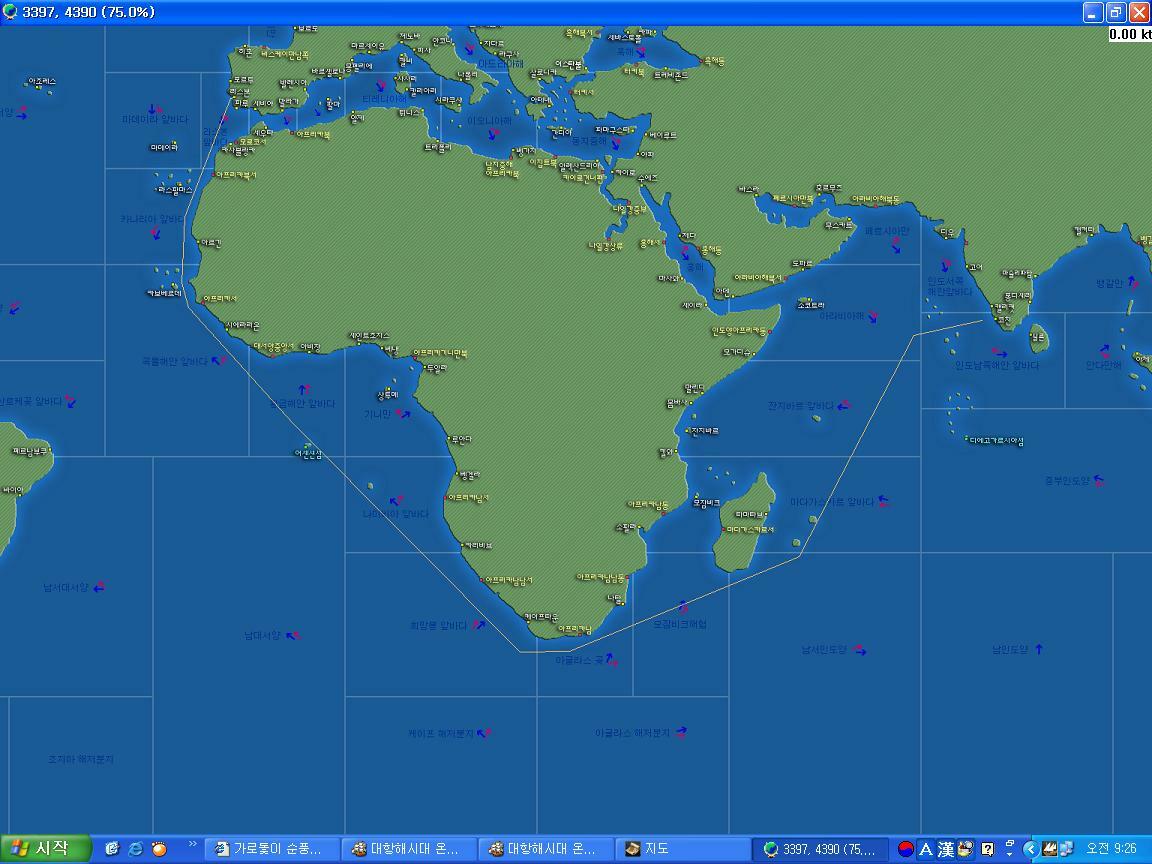Click wind arrow beside 희망봉 앞바다
Screen dimensions: 1152x864
pyautogui.click(x=479, y=625)
